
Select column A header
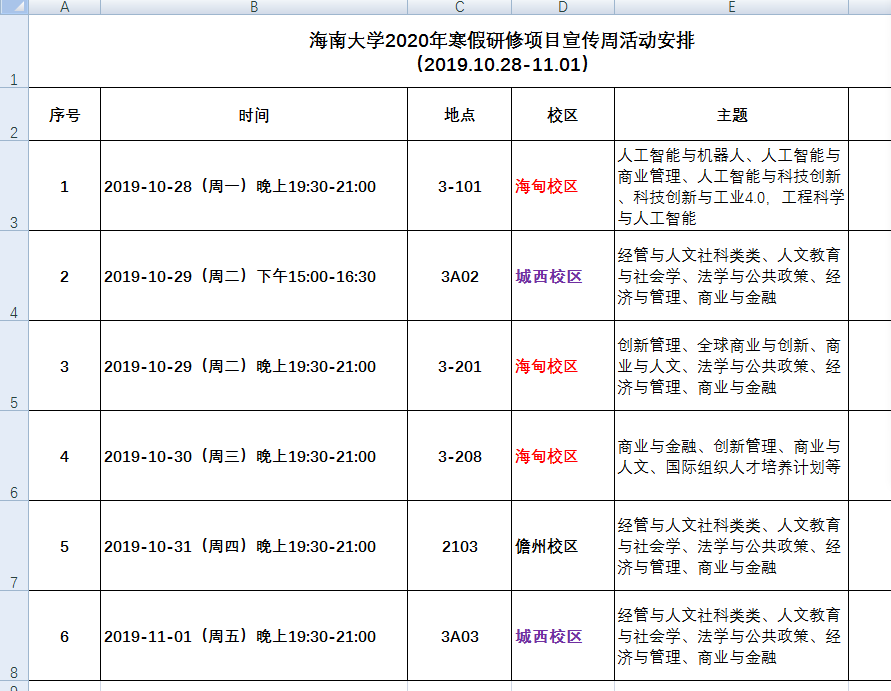64,7
